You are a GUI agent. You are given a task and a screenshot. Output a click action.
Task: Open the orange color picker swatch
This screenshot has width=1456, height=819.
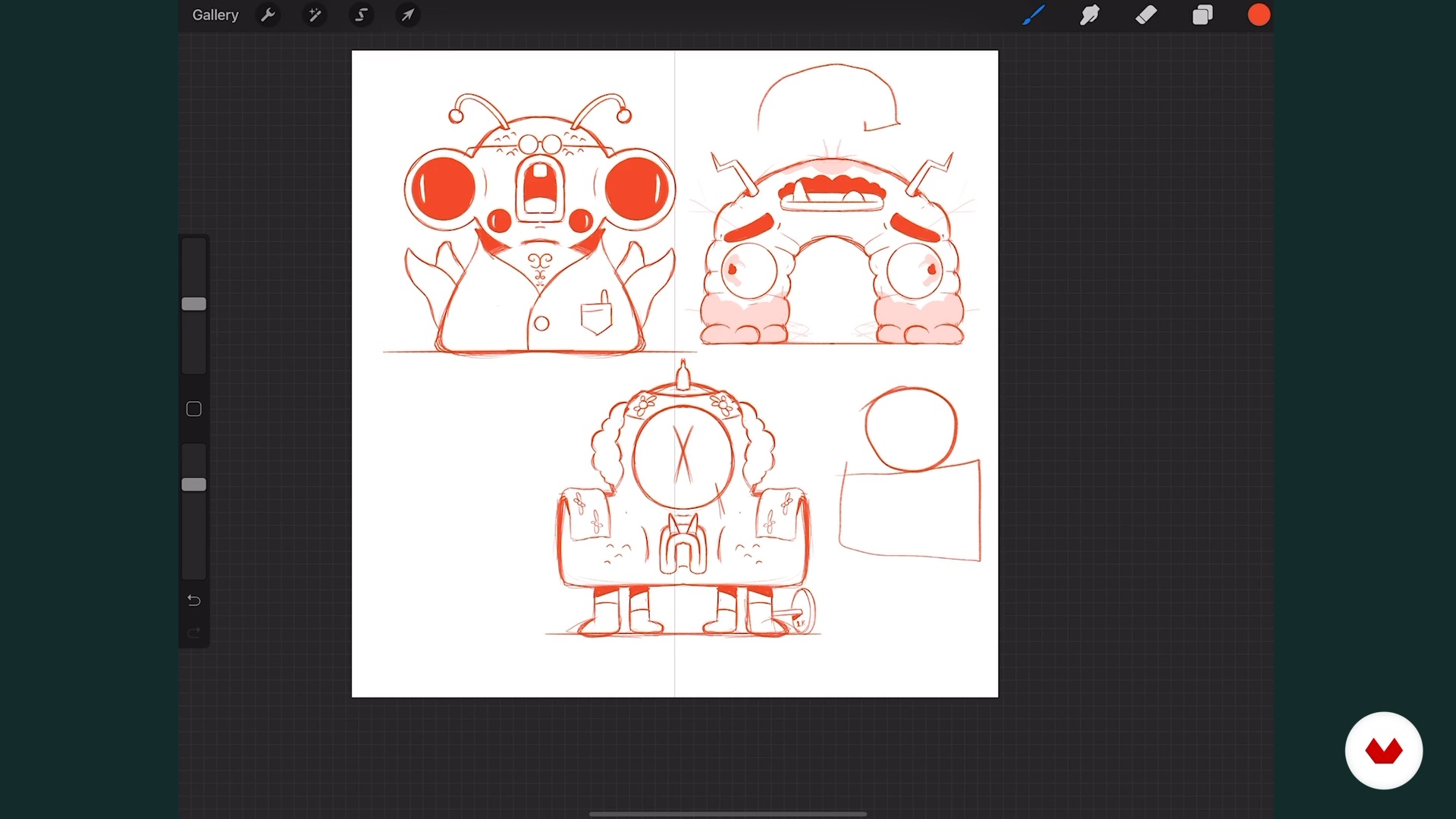(x=1259, y=15)
